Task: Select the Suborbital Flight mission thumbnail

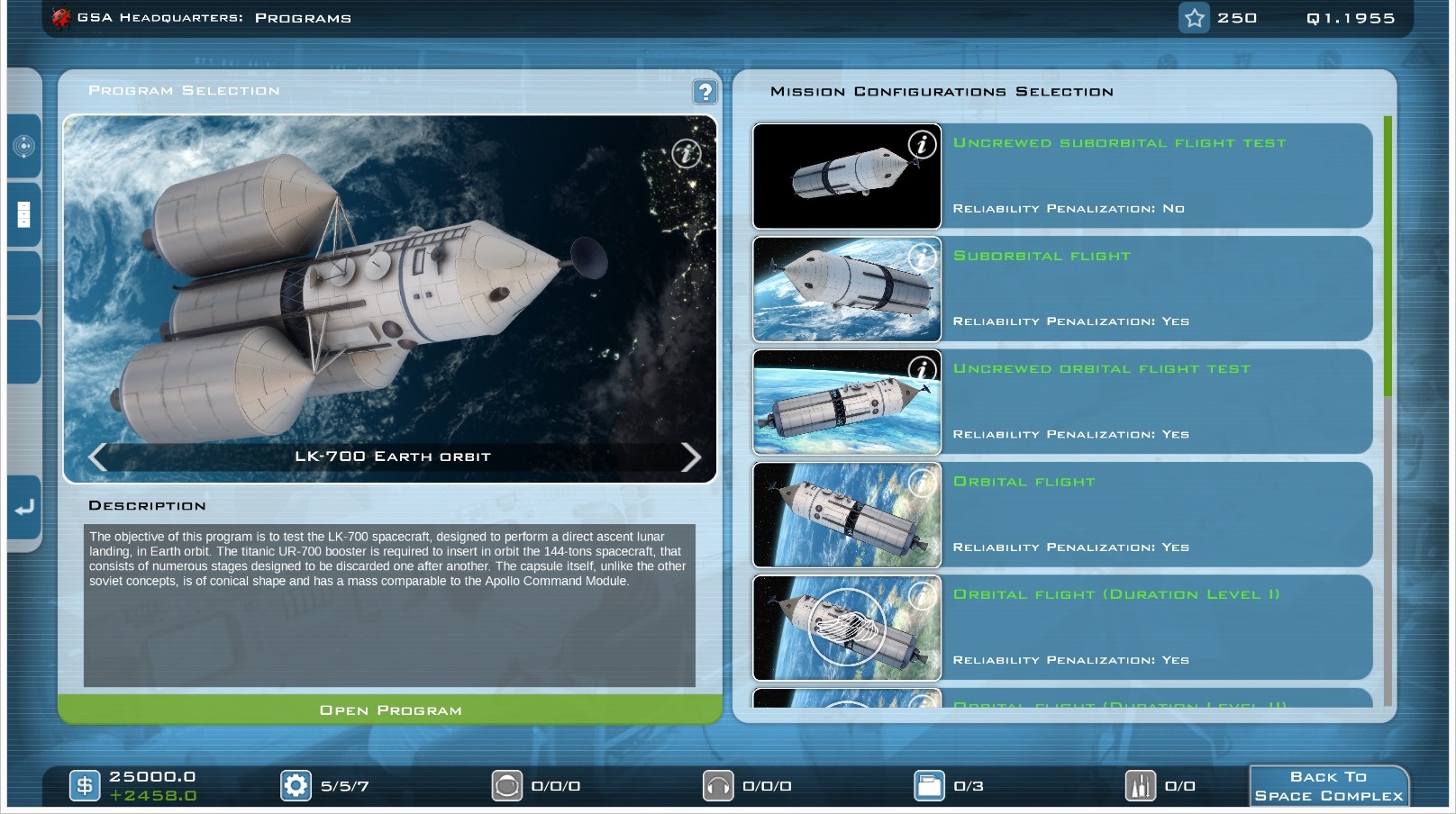Action: [847, 289]
